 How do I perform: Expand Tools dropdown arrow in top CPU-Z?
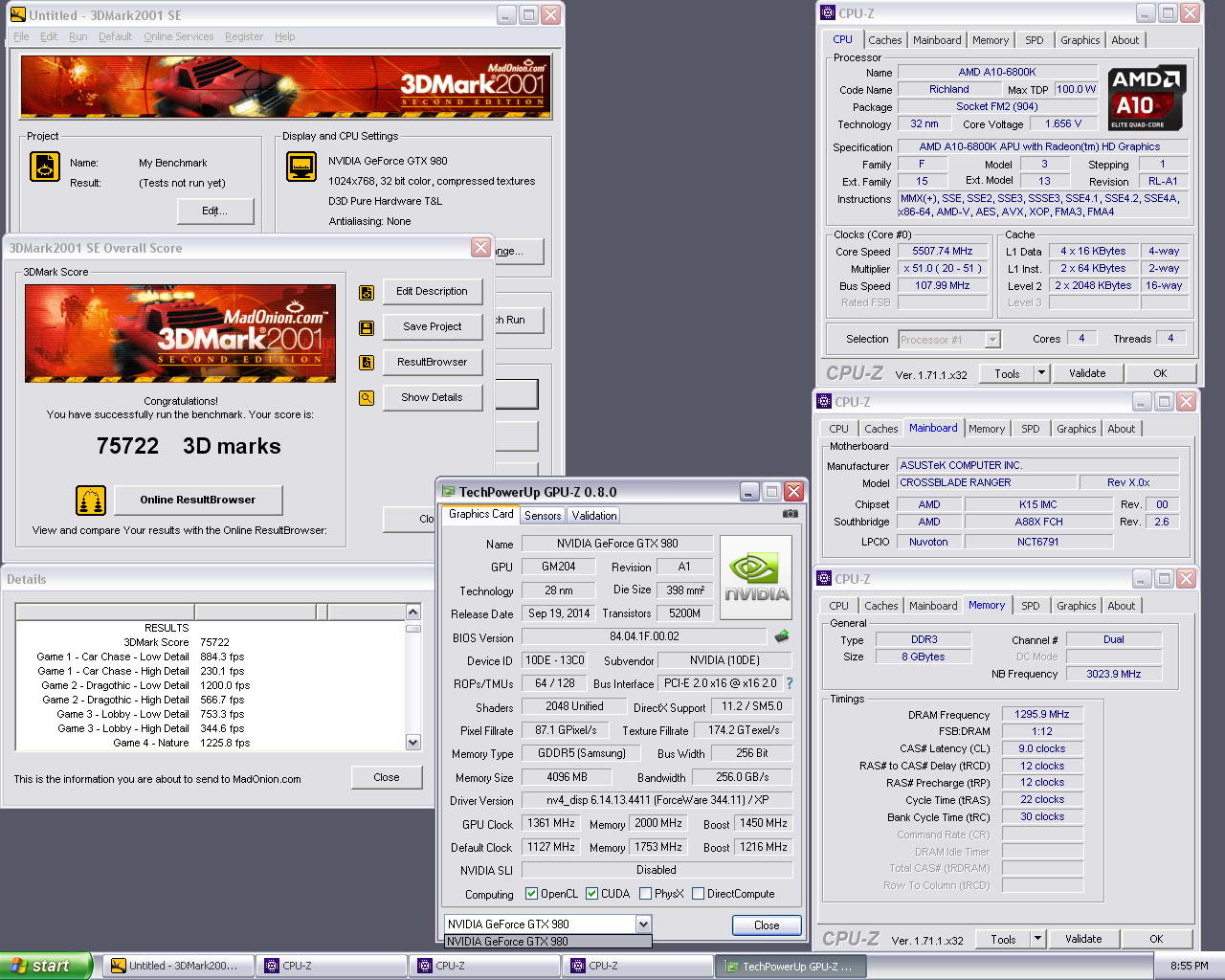point(1042,373)
